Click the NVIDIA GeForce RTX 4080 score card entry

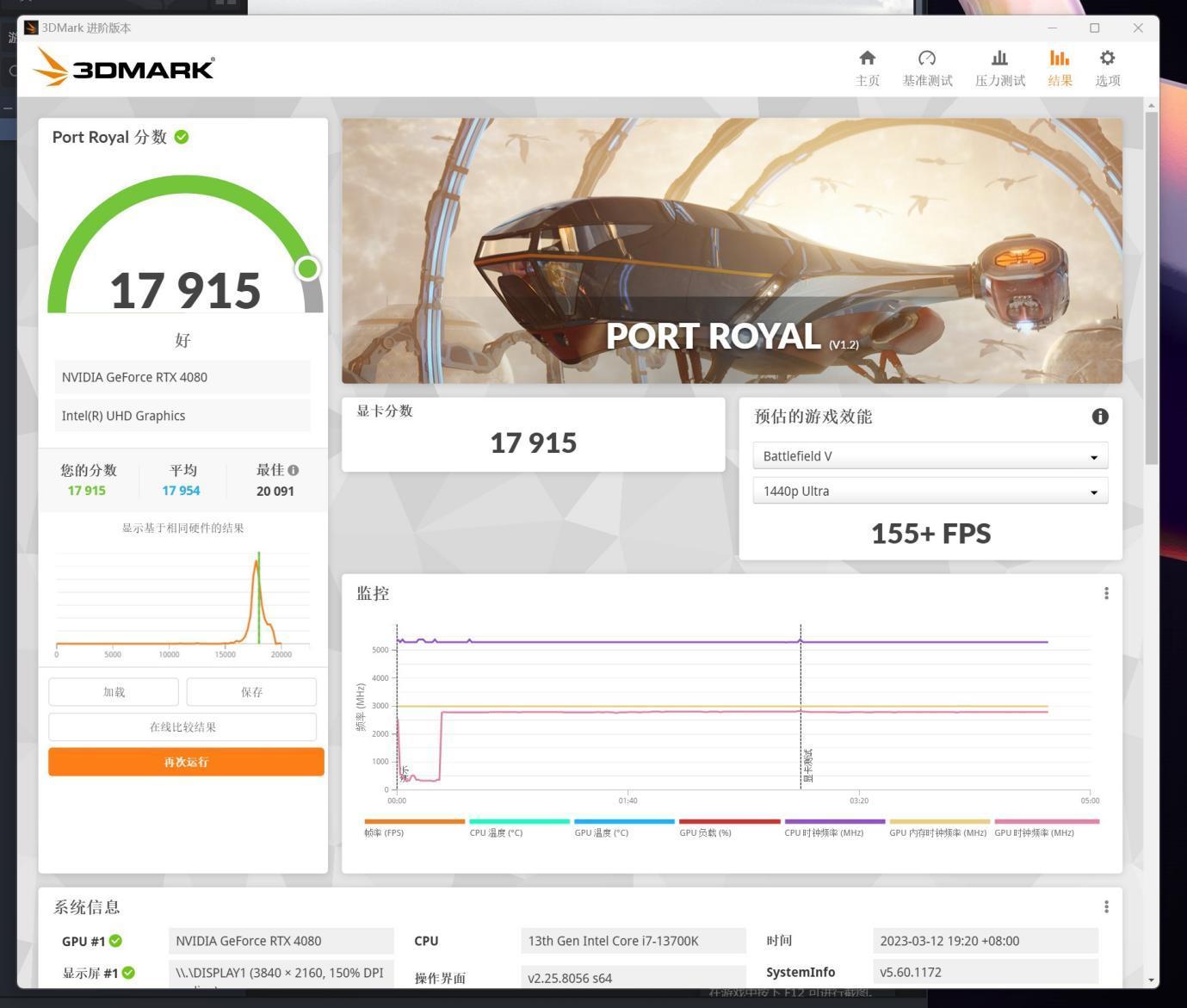point(182,377)
